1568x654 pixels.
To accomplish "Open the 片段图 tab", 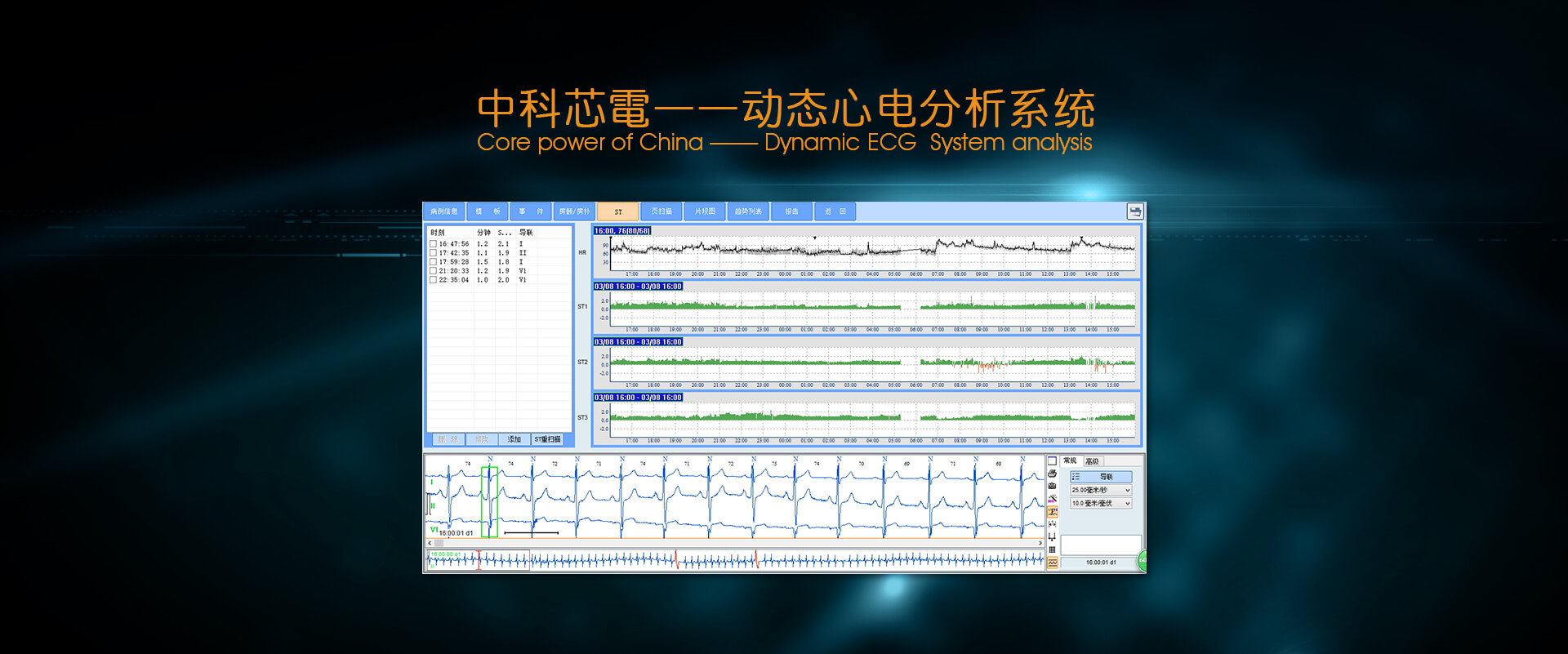I will 705,211.
